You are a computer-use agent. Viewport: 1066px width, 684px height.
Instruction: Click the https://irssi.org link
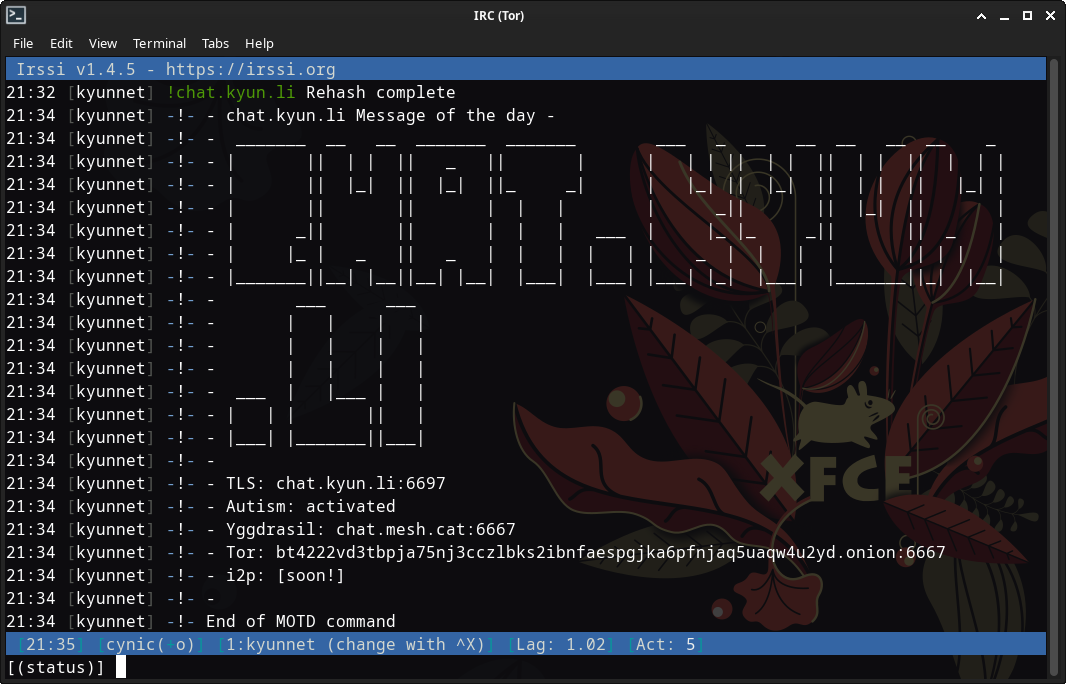click(x=250, y=69)
